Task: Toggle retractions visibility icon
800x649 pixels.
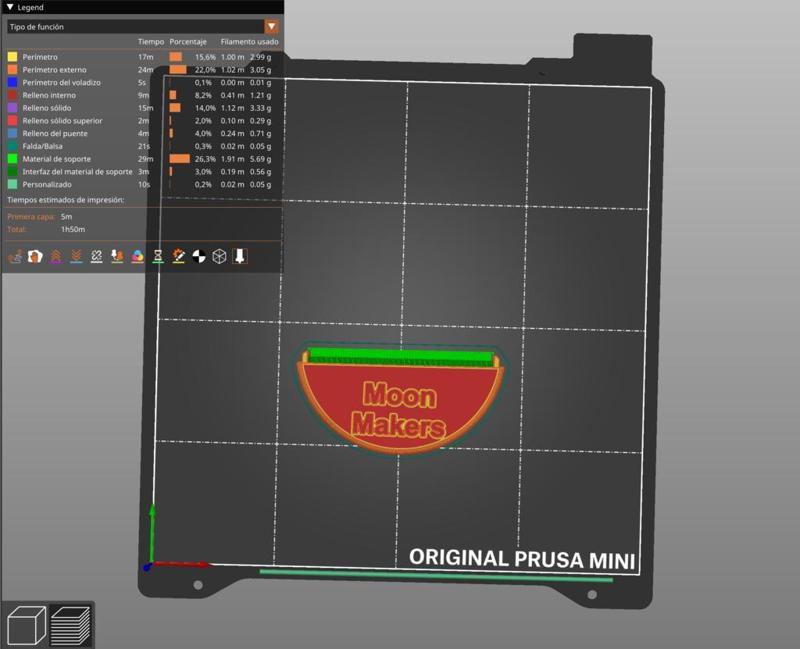Action: coord(56,256)
